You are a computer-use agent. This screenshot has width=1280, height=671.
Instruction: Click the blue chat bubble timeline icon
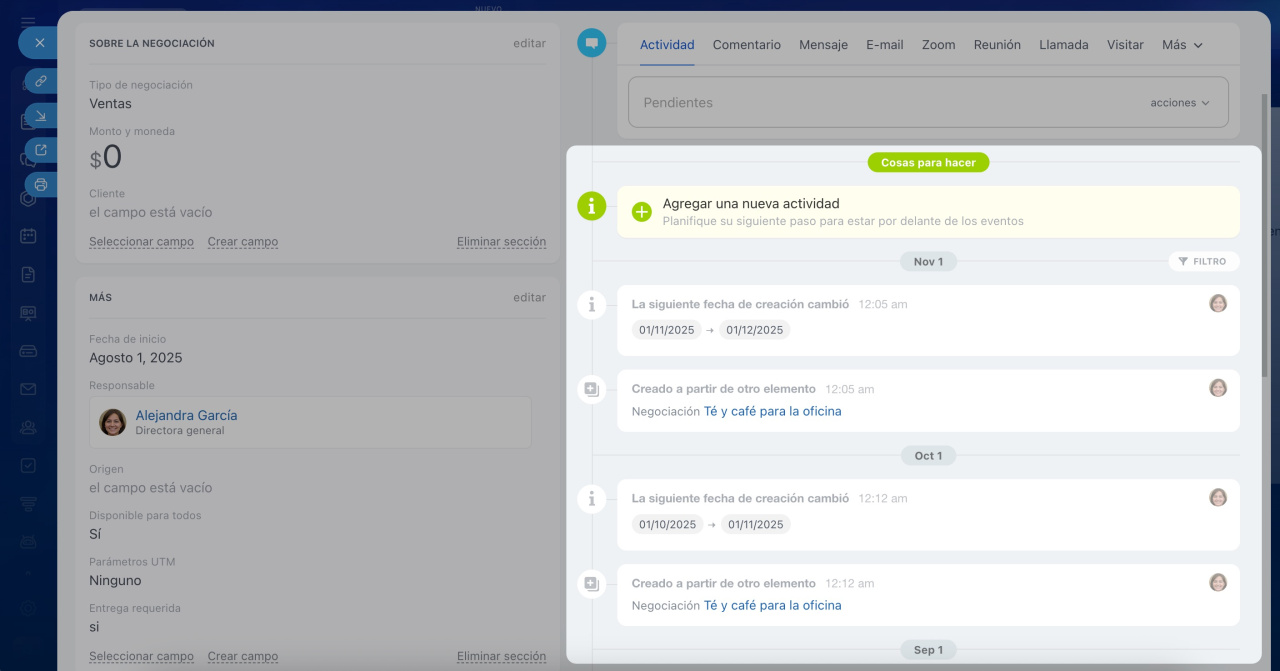tap(592, 43)
